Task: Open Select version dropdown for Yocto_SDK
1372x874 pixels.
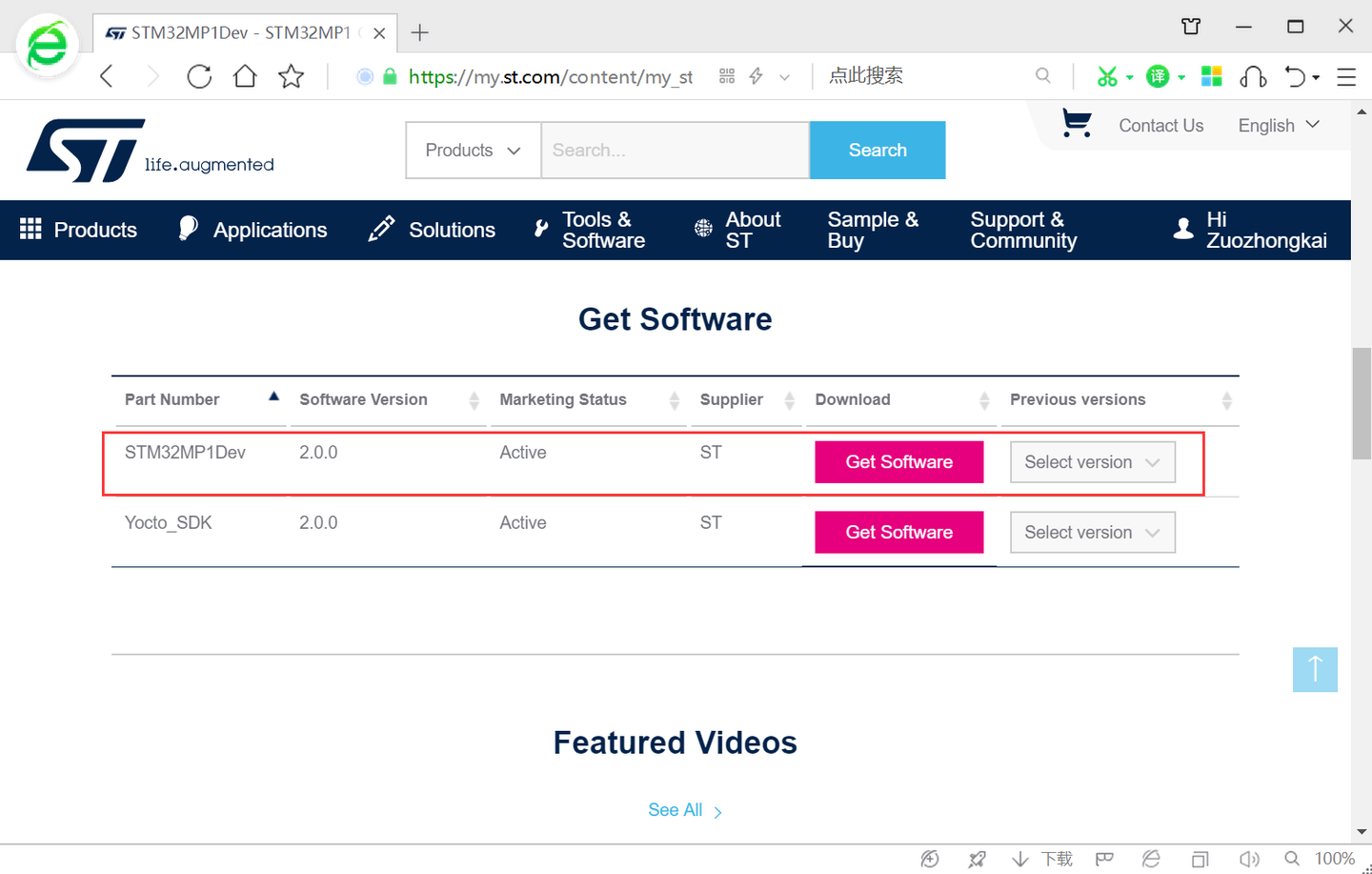Action: (x=1092, y=533)
